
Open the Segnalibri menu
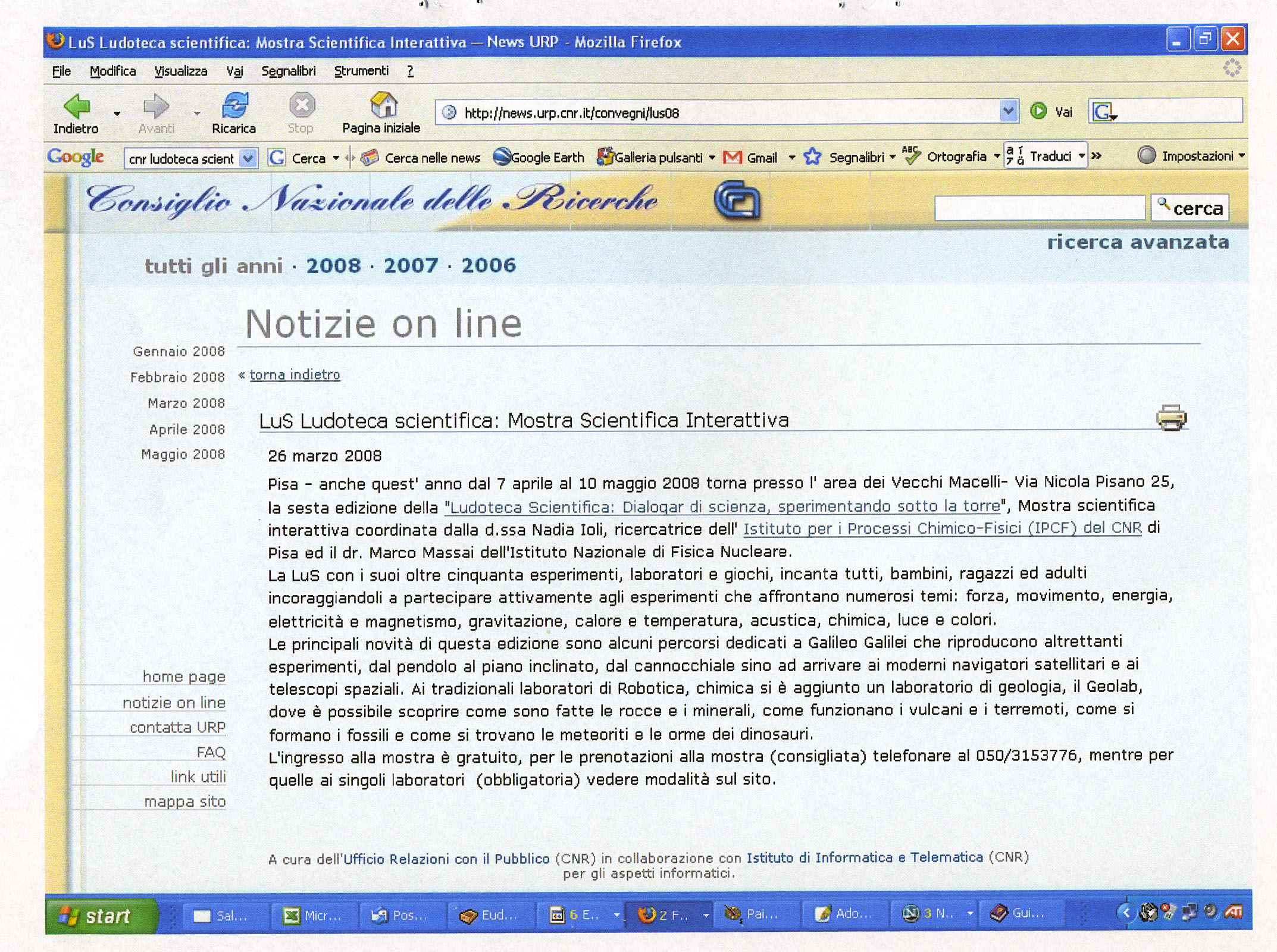[288, 71]
